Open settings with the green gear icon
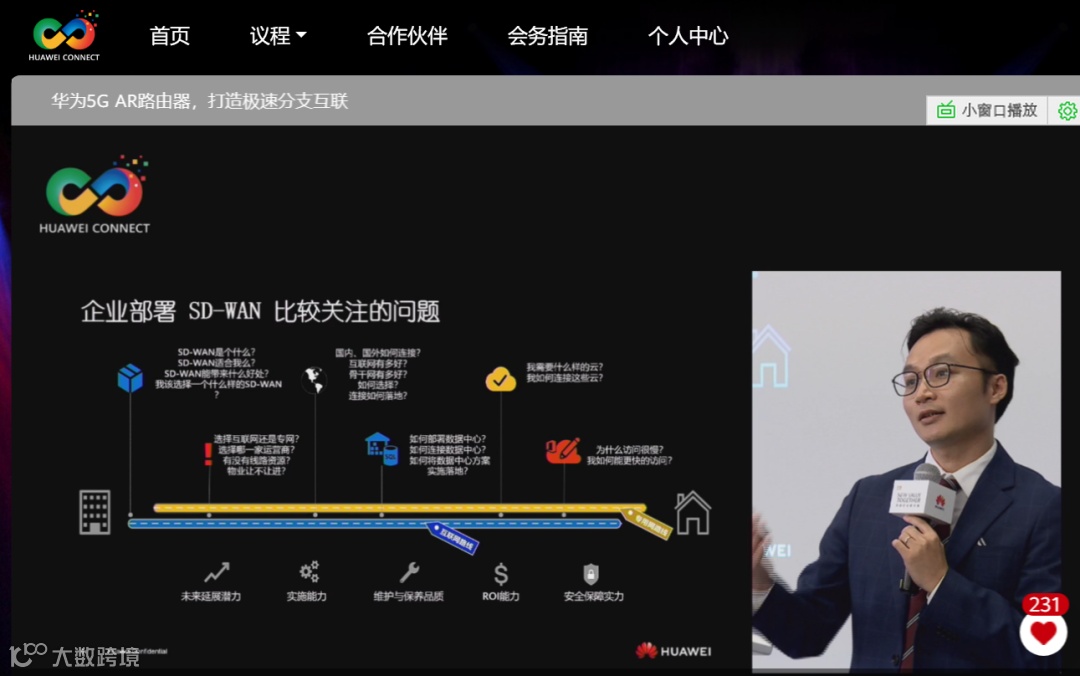The image size is (1080, 676). tap(1067, 111)
